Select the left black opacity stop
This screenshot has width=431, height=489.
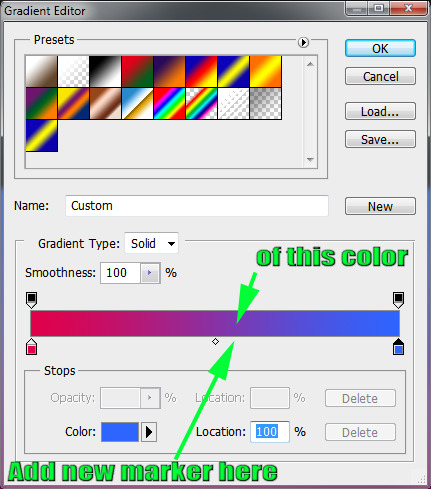tap(31, 300)
